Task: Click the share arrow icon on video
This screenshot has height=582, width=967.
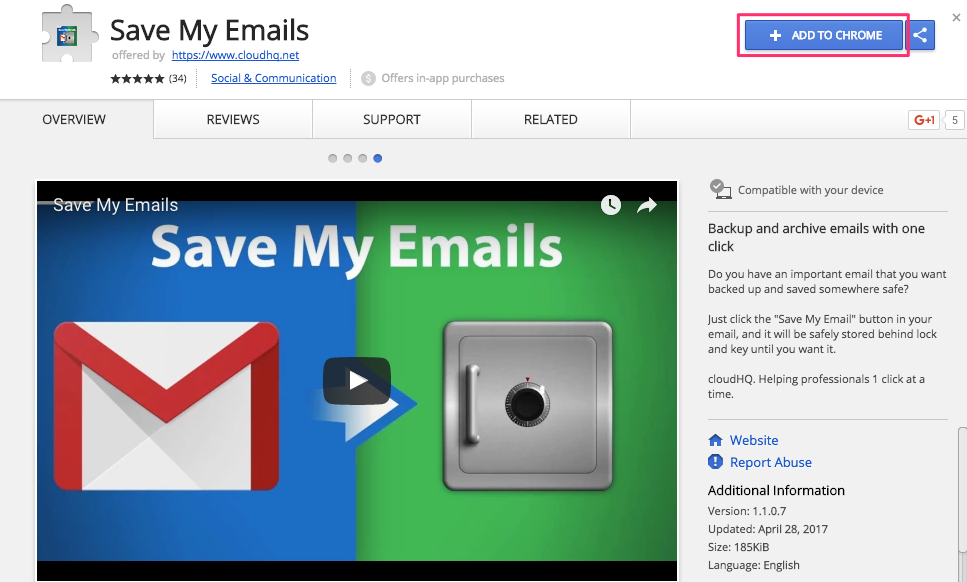Action: 647,205
